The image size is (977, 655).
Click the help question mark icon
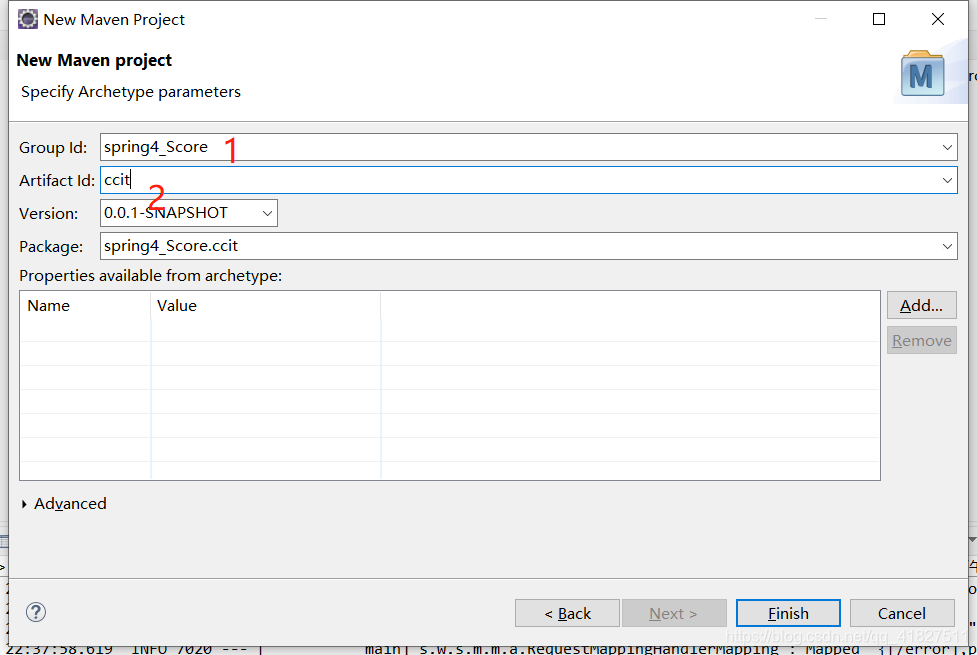point(36,612)
